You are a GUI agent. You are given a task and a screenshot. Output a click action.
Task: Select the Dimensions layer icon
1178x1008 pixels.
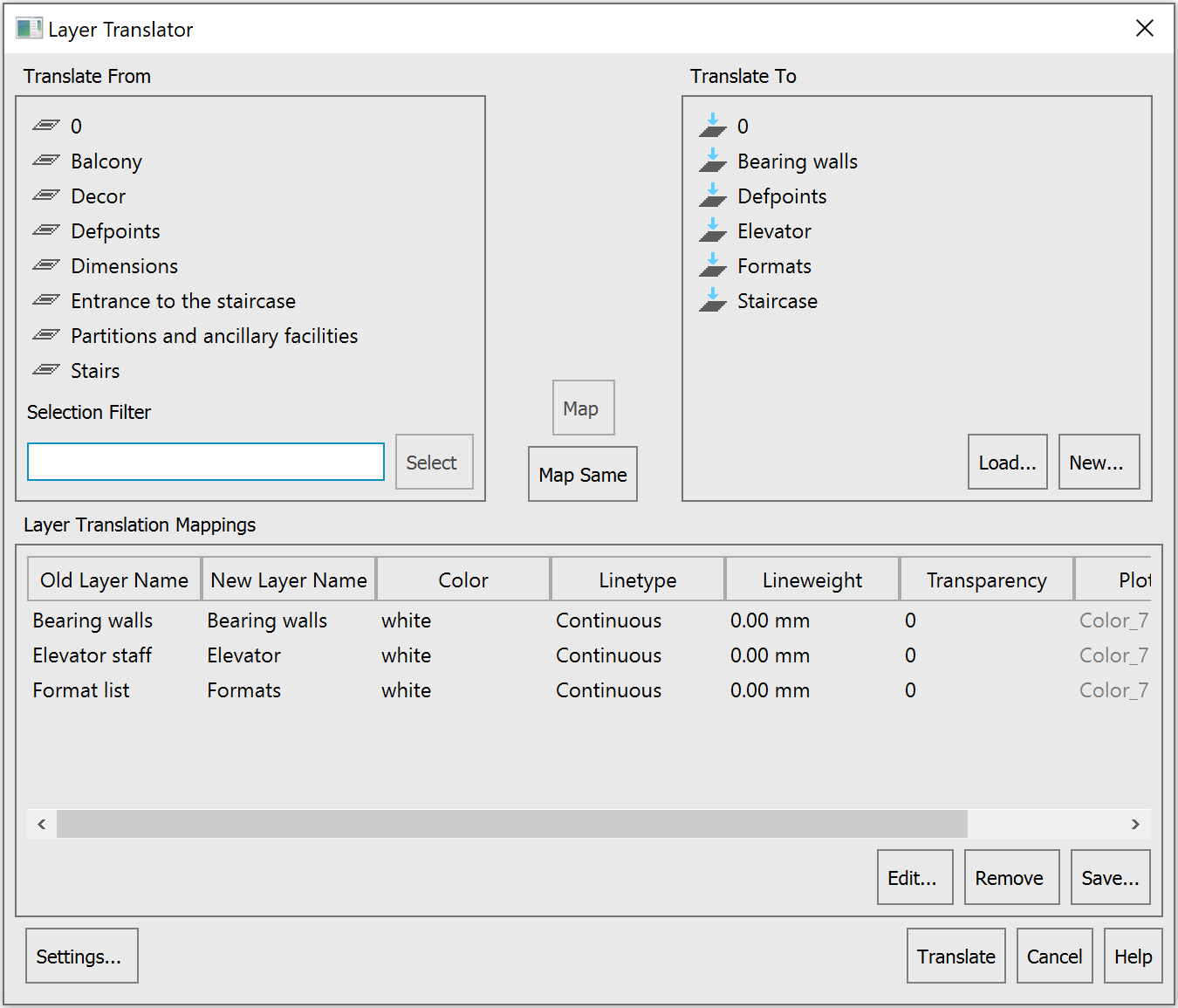pyautogui.click(x=46, y=265)
